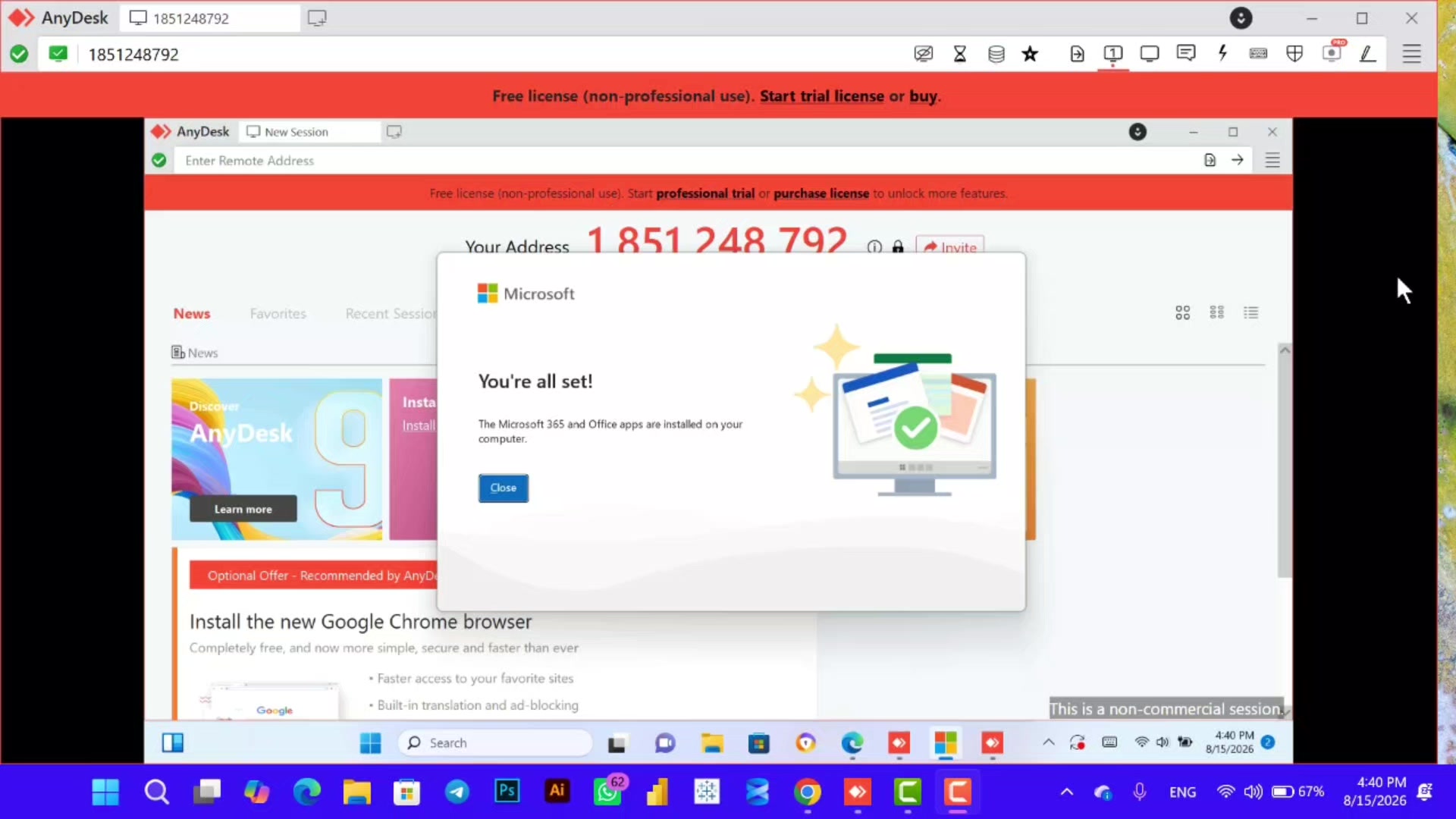Viewport: 1456px width, 819px height.
Task: Click the buy link in the outer red banner
Action: [x=923, y=96]
